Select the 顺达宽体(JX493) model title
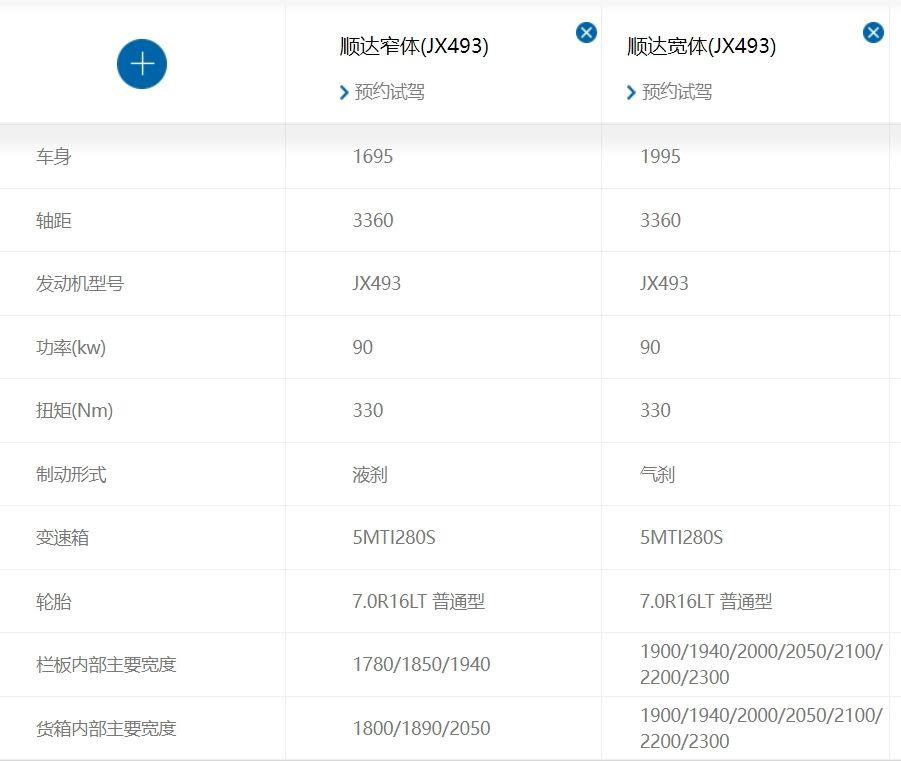The image size is (901, 761). click(x=701, y=46)
